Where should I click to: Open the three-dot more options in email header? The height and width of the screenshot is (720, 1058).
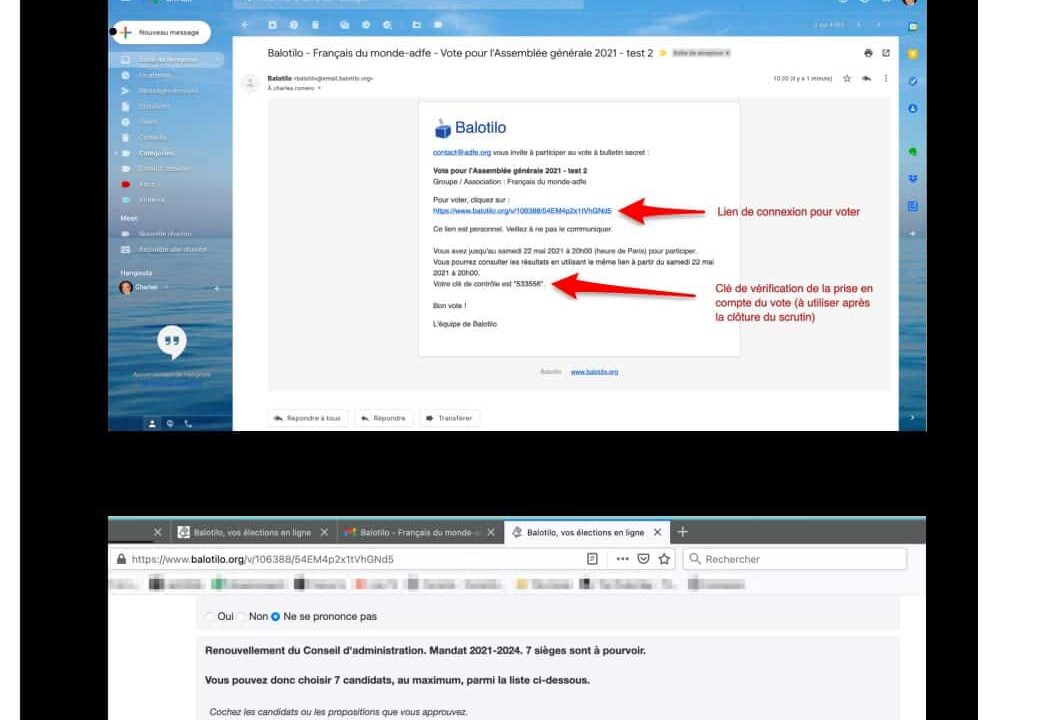point(885,78)
